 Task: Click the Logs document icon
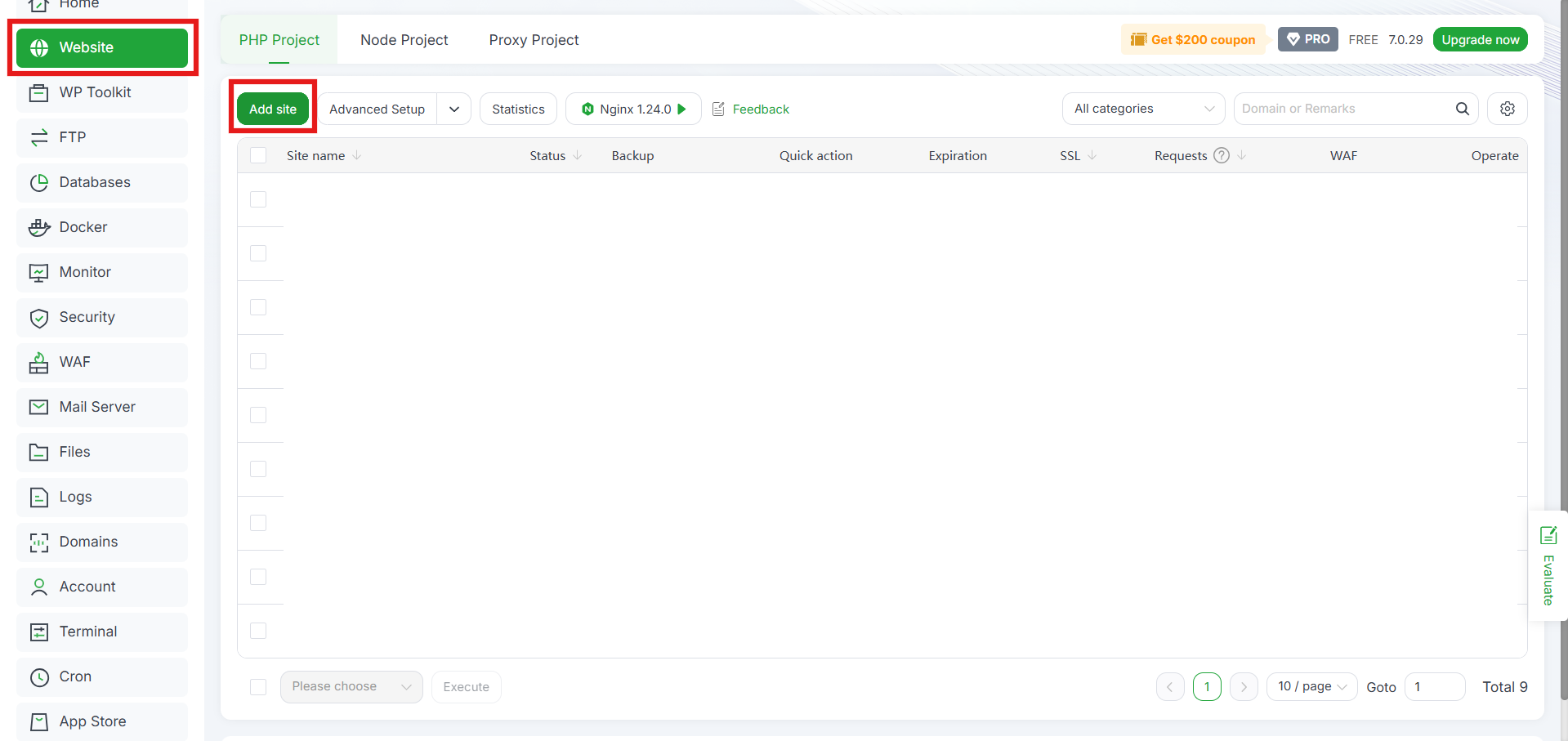(x=38, y=497)
